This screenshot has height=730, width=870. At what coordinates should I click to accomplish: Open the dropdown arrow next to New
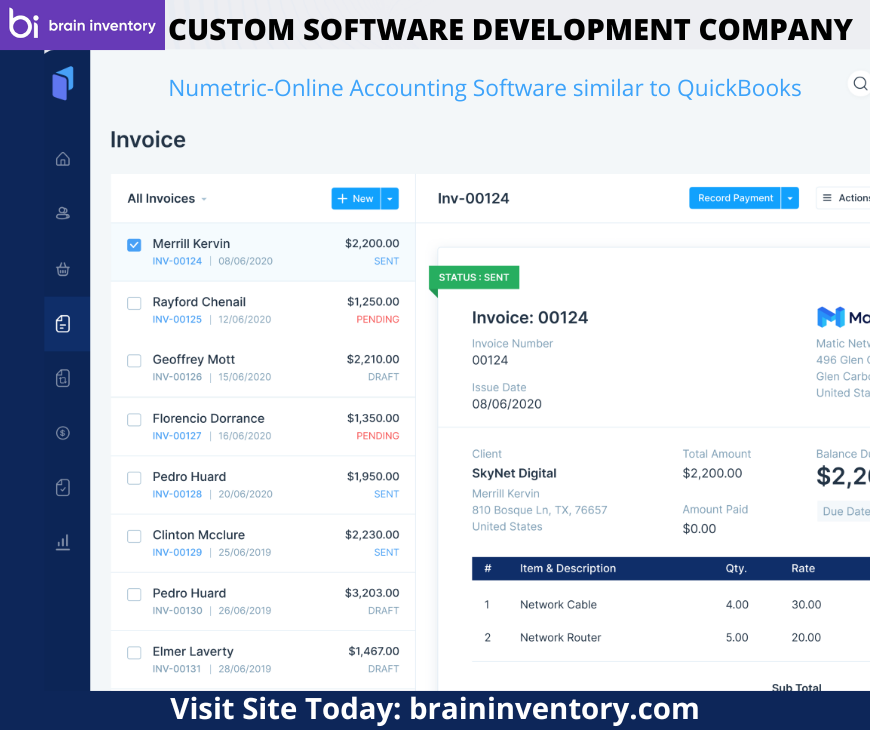[x=390, y=199]
